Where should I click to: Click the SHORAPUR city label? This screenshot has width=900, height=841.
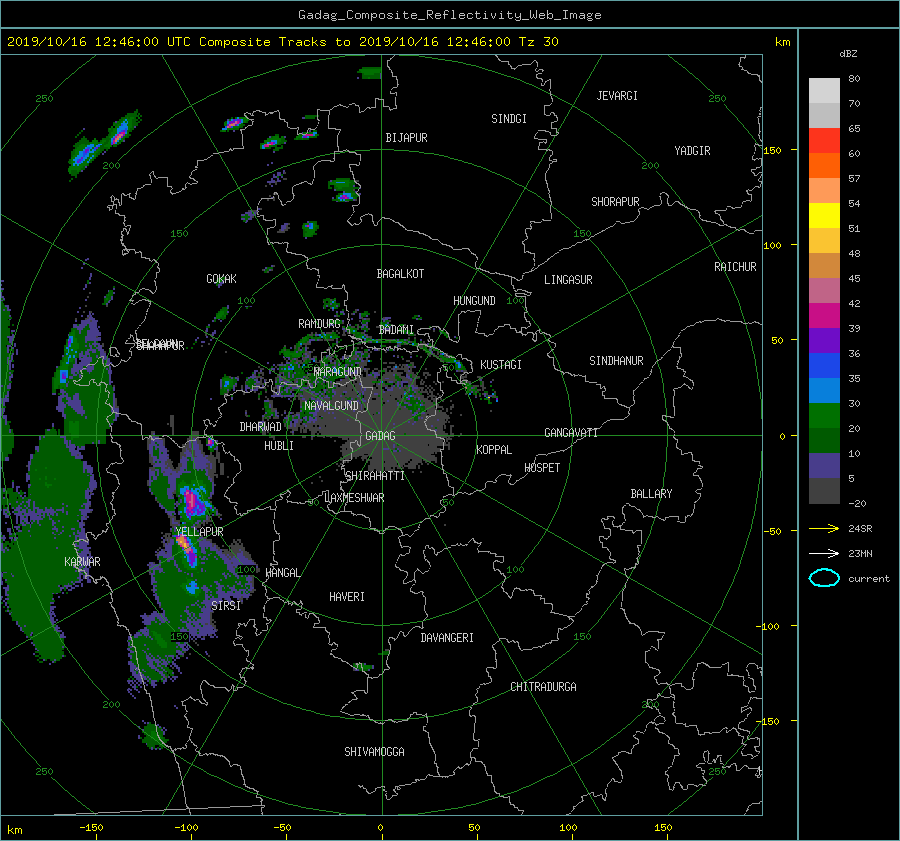click(615, 202)
